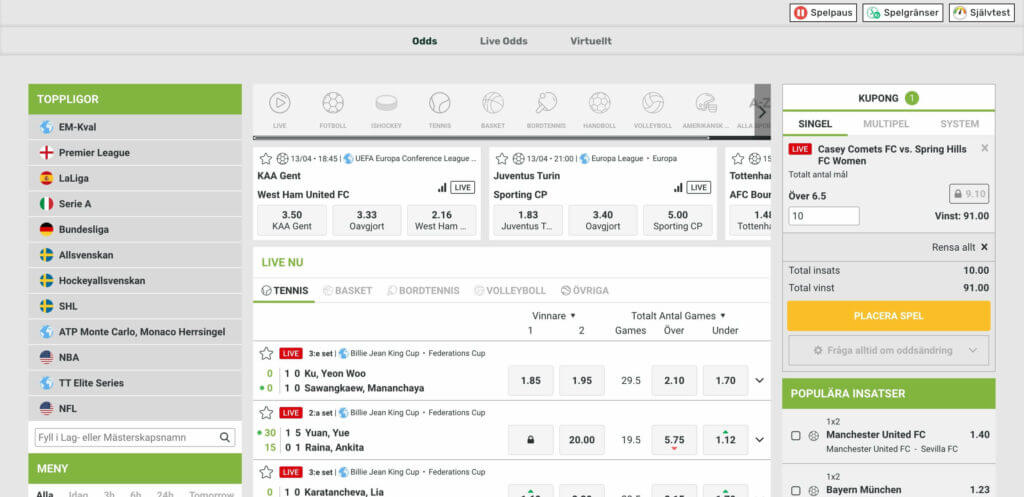Bet 5.00 on Sporting CP

[678, 220]
